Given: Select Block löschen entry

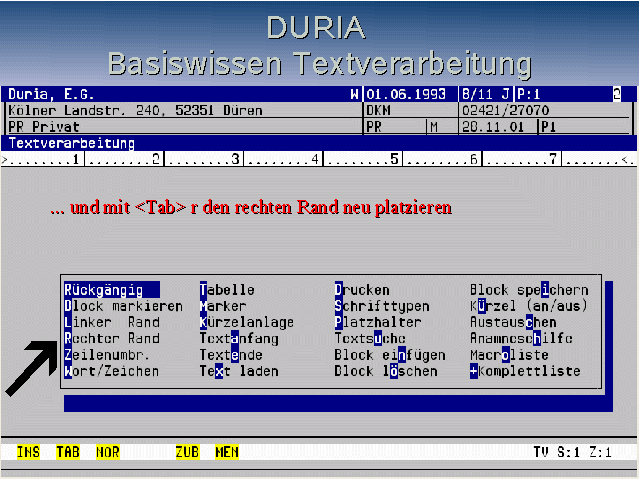Looking at the screenshot, I should (386, 371).
